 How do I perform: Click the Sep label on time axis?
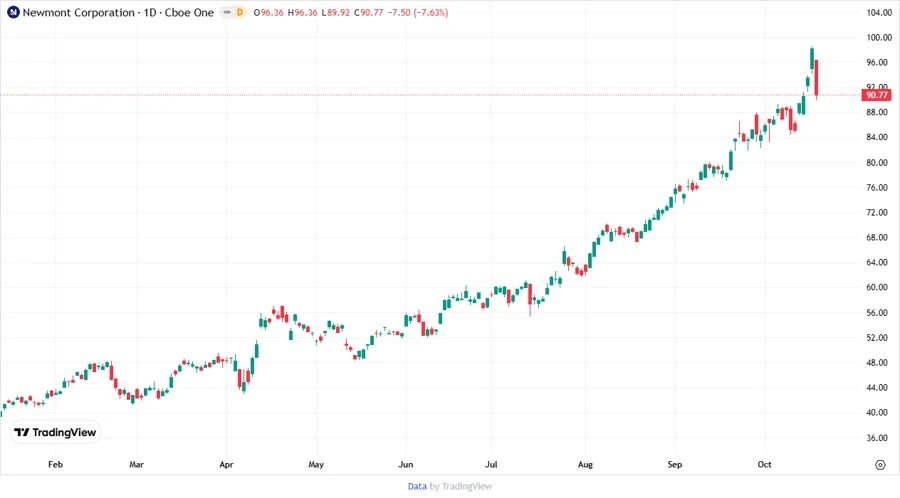[674, 464]
